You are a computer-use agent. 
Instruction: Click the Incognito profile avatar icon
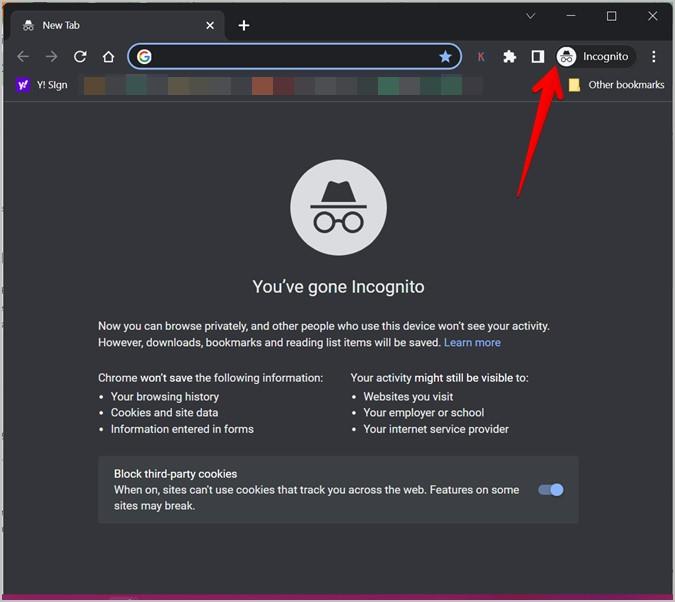click(x=567, y=56)
